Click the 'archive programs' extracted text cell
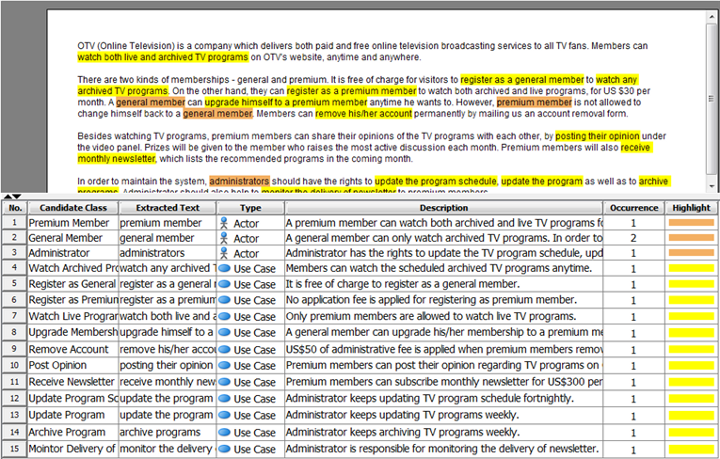720x459 pixels. (168, 432)
